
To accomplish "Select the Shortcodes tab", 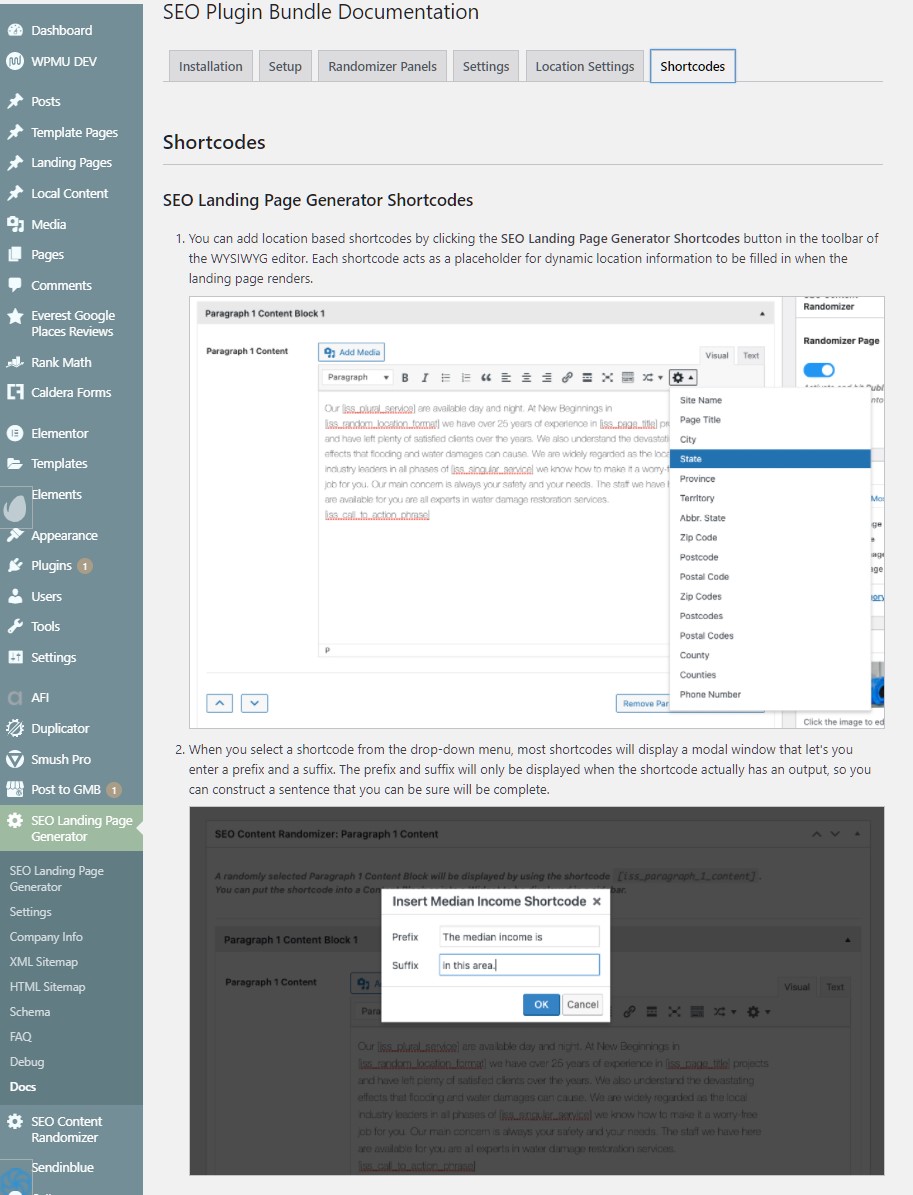I will [x=693, y=66].
